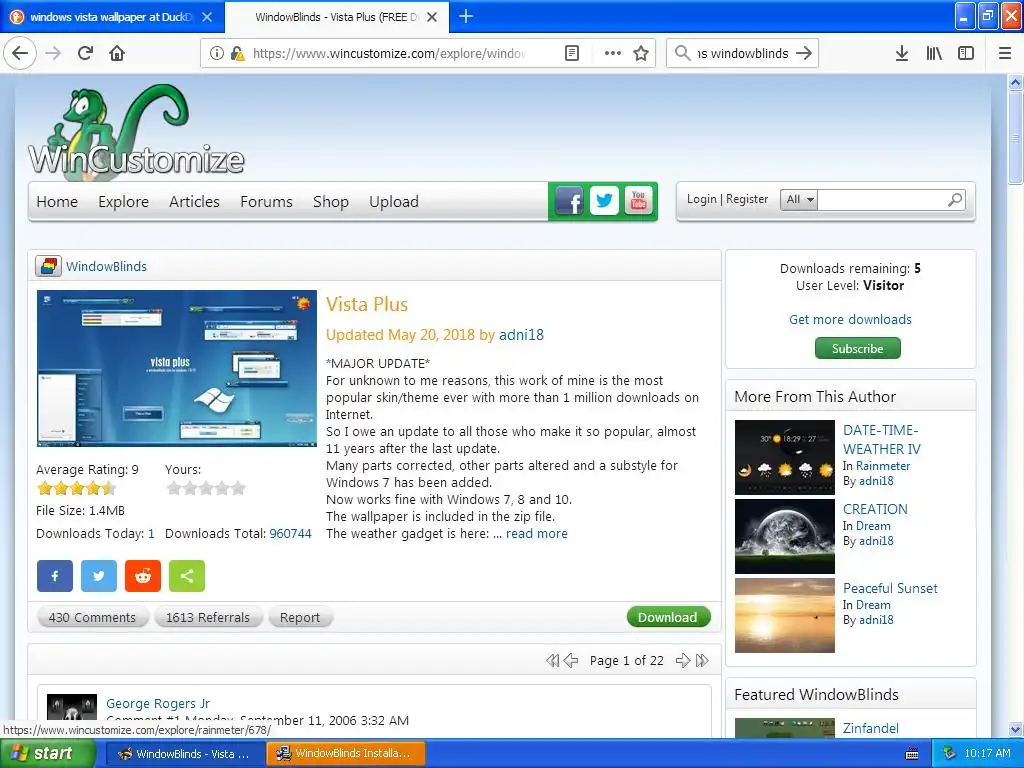Share Vista Plus on Facebook

pos(55,576)
